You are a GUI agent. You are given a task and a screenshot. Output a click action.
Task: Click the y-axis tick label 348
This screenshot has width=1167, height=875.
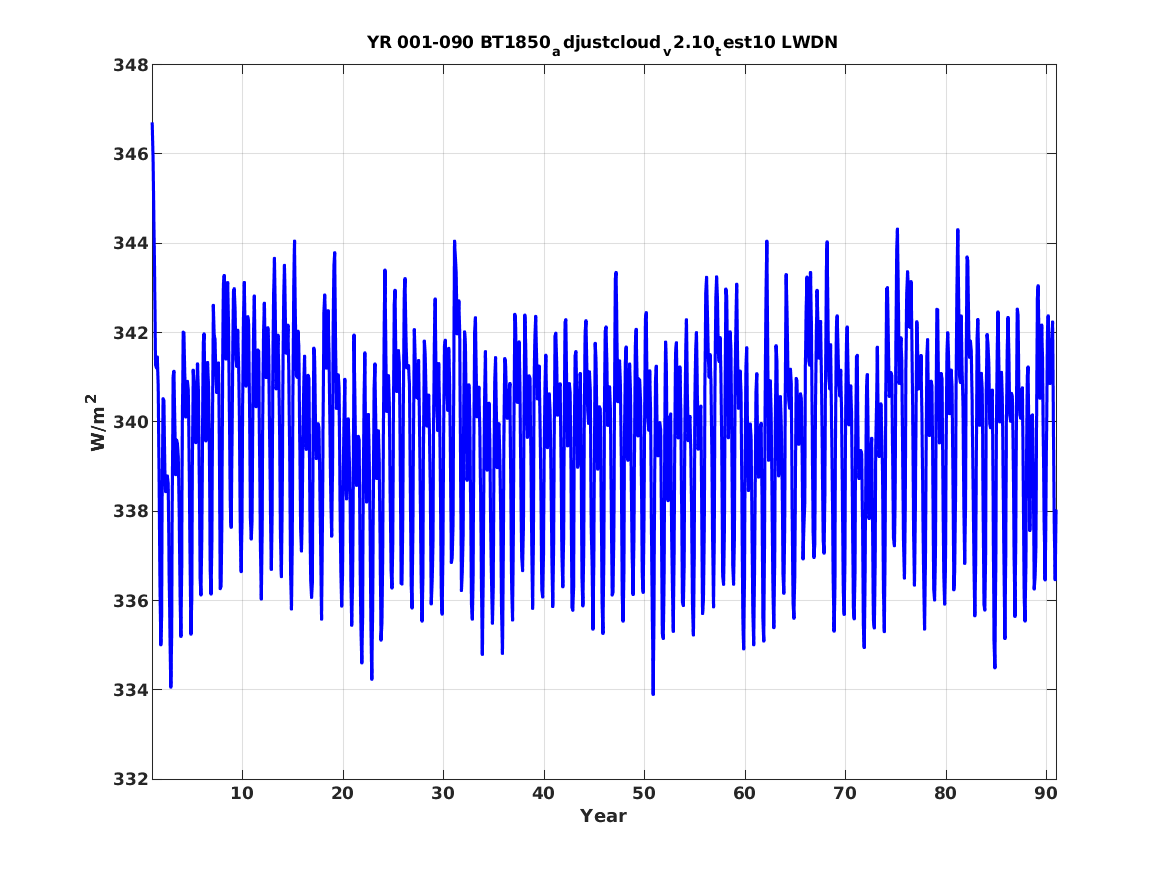(x=130, y=65)
